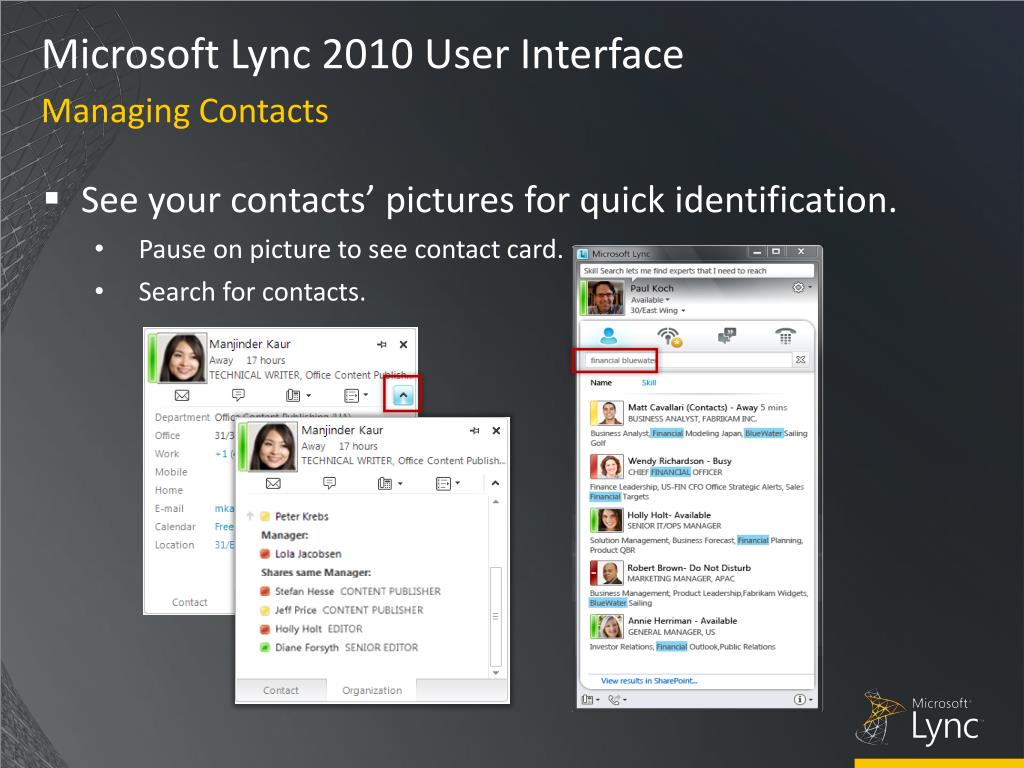Open the Activity Feeds icon in Lync
Image resolution: width=1024 pixels, height=768 pixels.
(x=669, y=337)
